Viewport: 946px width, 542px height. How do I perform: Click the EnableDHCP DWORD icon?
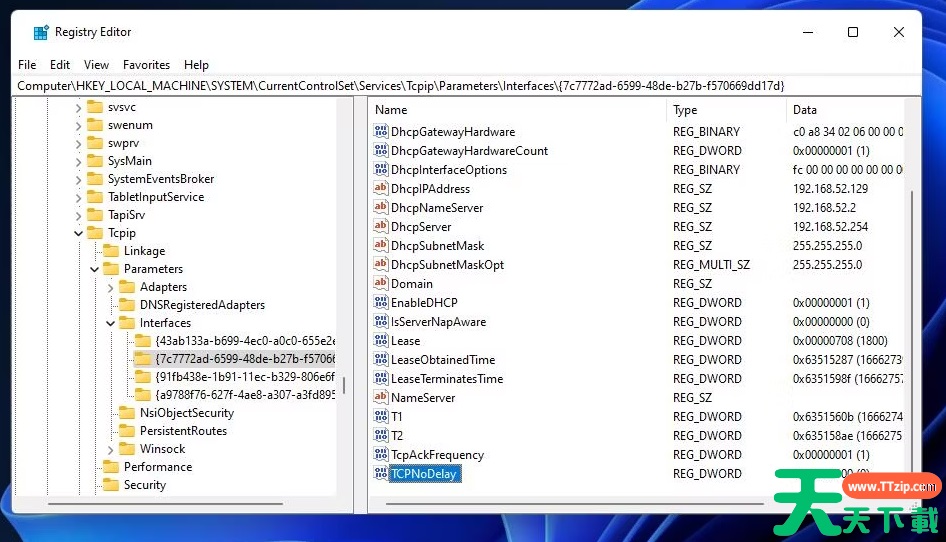pyautogui.click(x=381, y=302)
